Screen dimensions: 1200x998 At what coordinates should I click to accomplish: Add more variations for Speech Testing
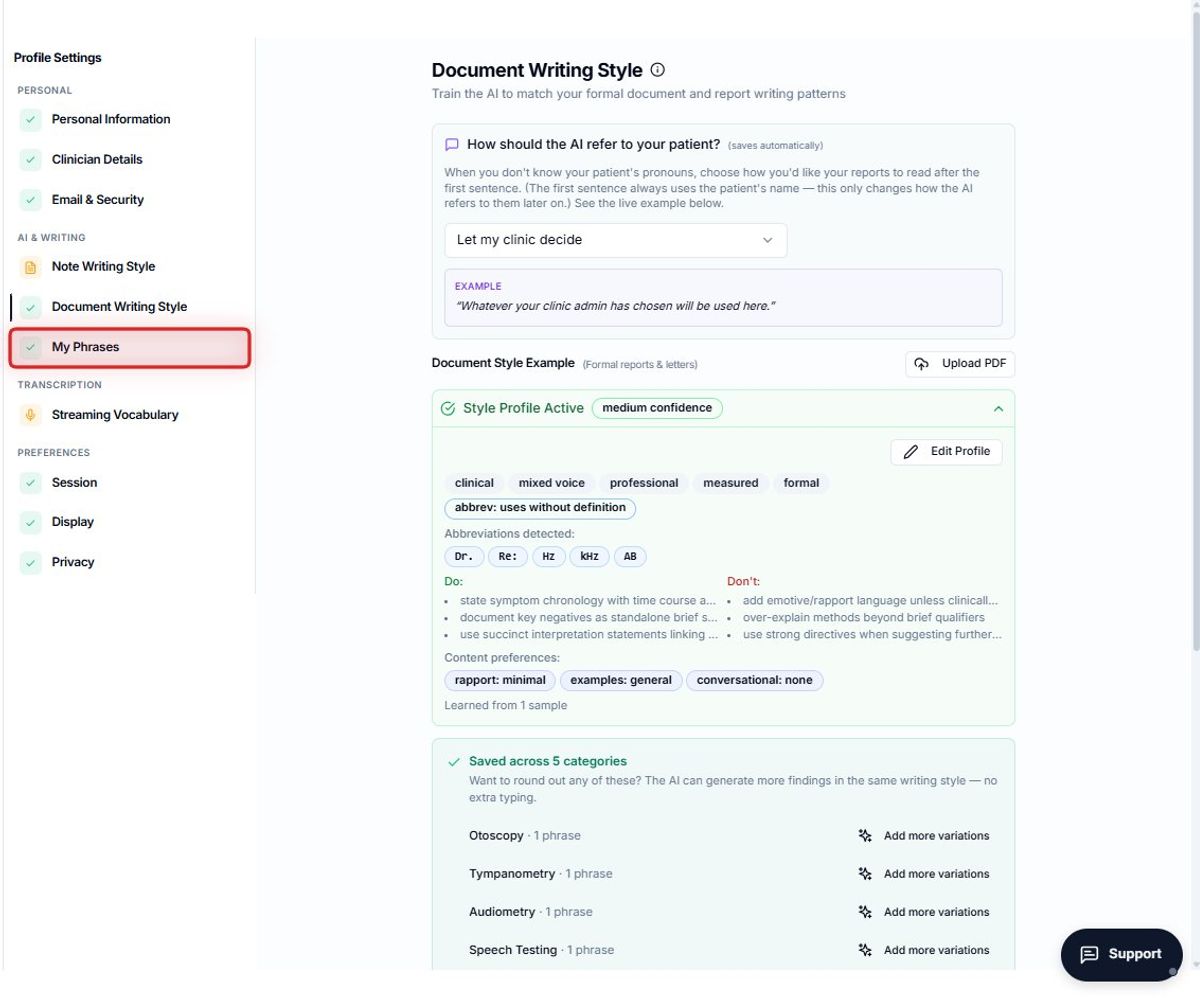click(x=924, y=950)
